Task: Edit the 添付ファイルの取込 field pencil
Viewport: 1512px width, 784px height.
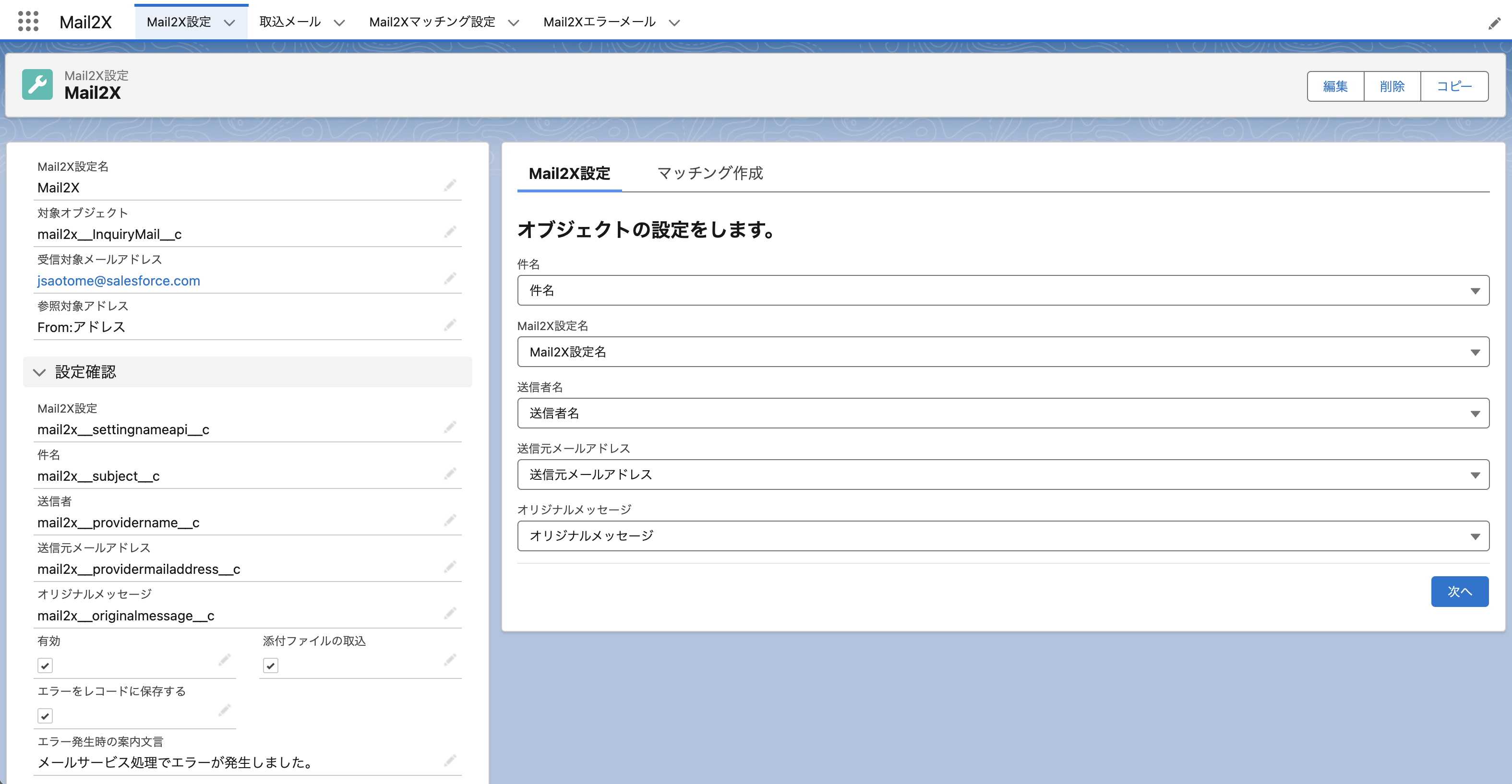Action: tap(450, 660)
